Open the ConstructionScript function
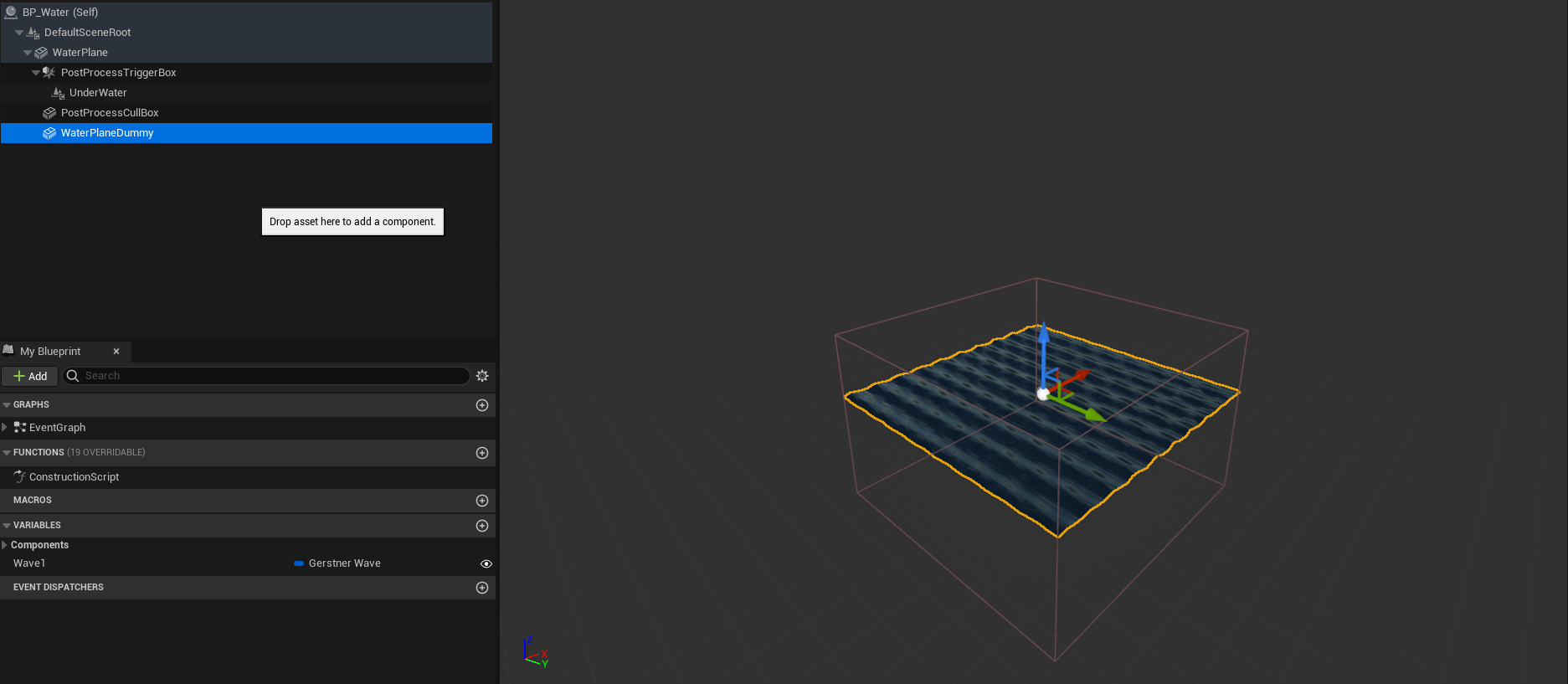The image size is (1568, 684). pyautogui.click(x=74, y=477)
